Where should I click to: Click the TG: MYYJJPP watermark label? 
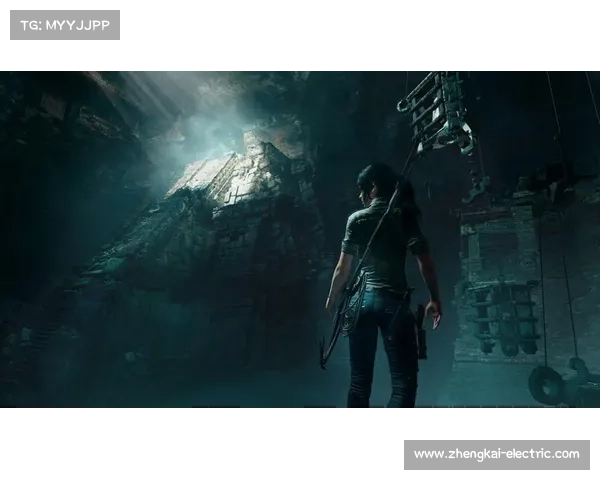tap(64, 24)
